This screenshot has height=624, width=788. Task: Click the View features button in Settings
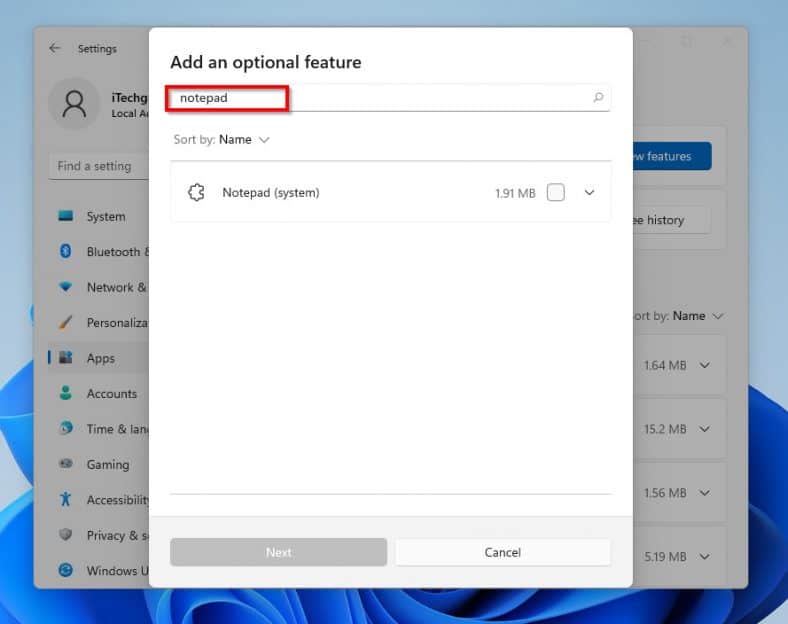pyautogui.click(x=672, y=156)
